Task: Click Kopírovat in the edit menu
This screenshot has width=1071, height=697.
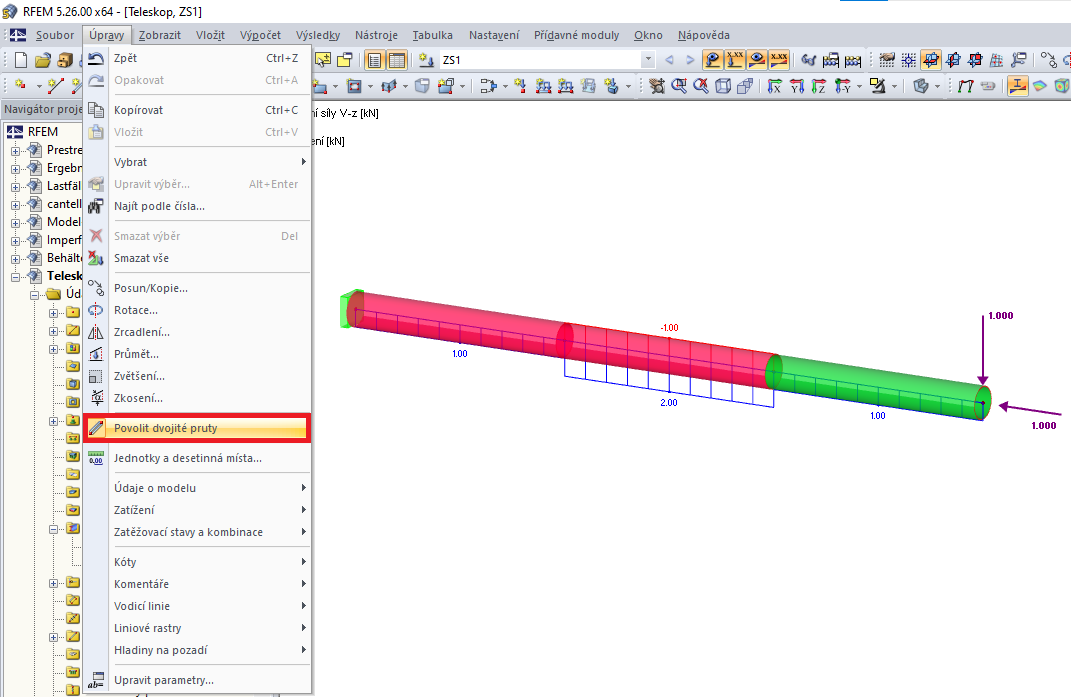Action: [197, 110]
